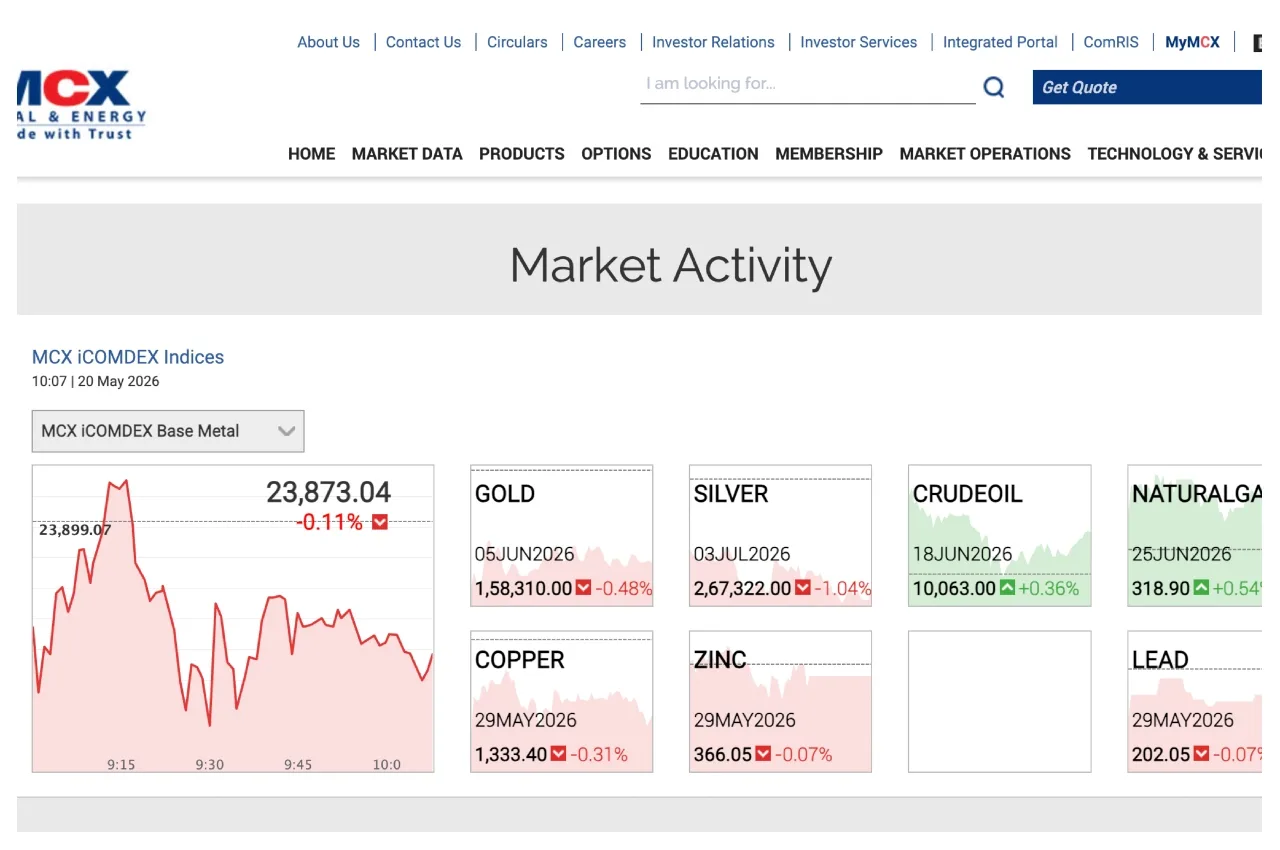
Task: Open the NATURALGAS commodity card
Action: tap(1195, 536)
